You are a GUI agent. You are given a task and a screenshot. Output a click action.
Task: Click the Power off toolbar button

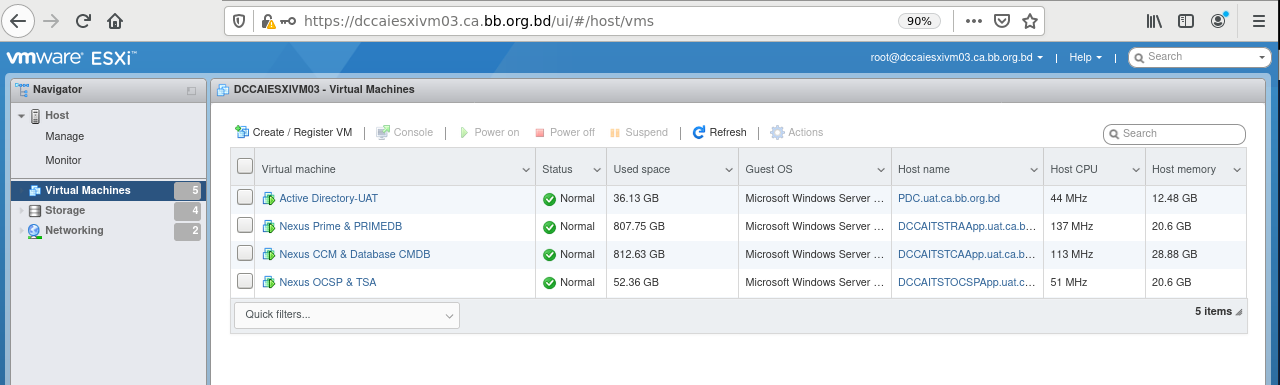[x=564, y=132]
